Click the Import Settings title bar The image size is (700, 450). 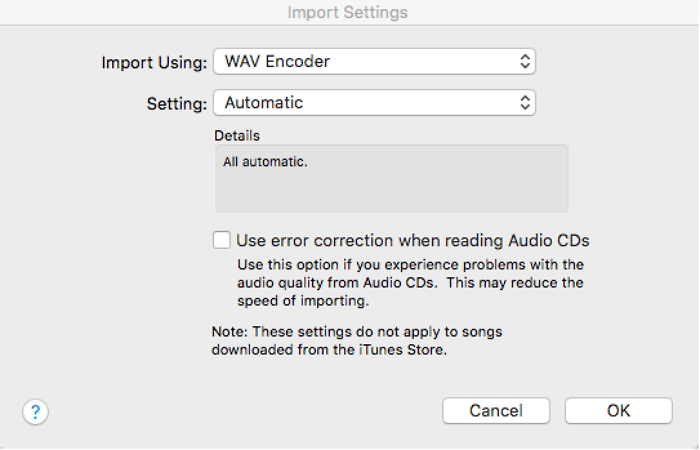pos(348,13)
